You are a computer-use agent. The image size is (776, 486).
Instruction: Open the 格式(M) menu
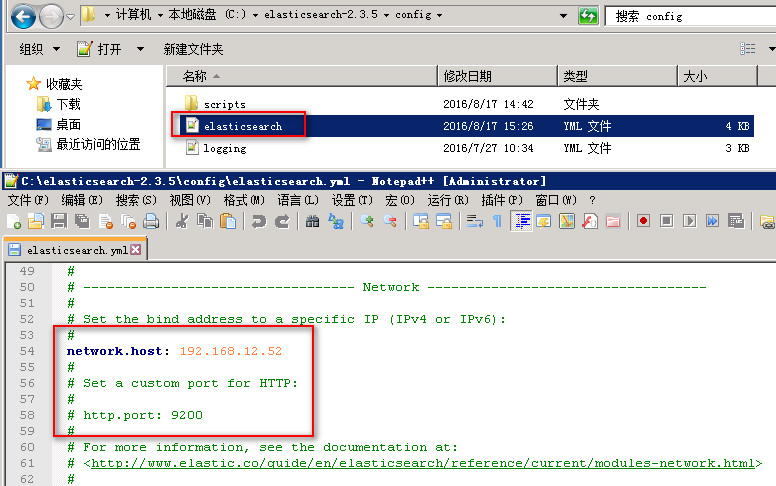pos(244,200)
